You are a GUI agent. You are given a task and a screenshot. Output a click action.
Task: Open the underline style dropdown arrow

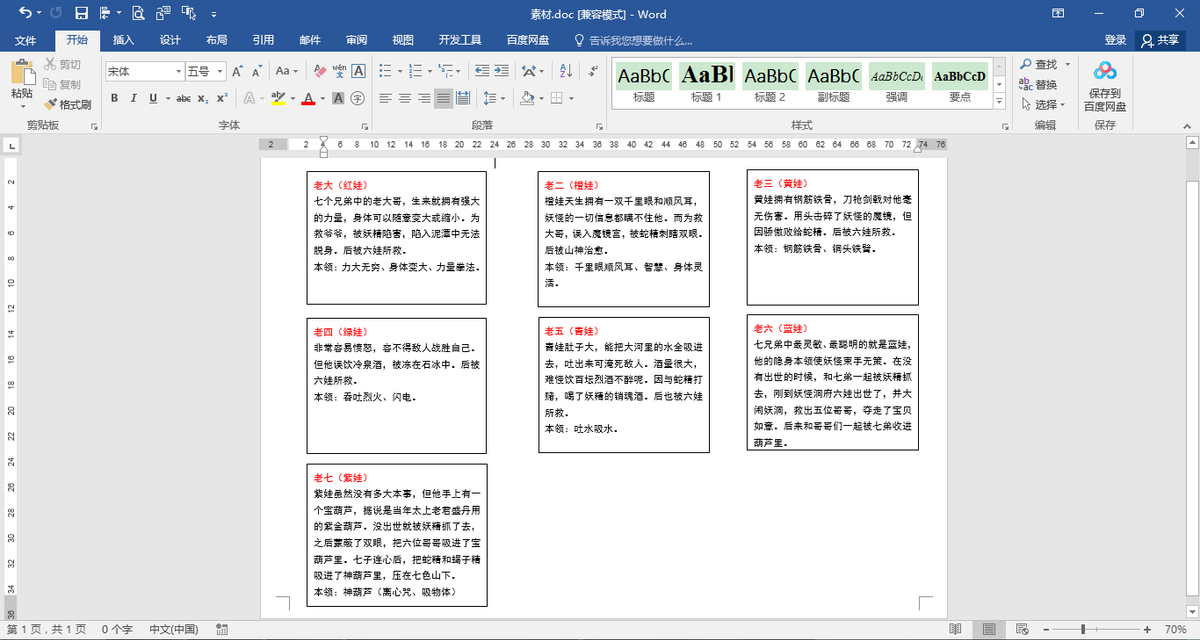166,98
